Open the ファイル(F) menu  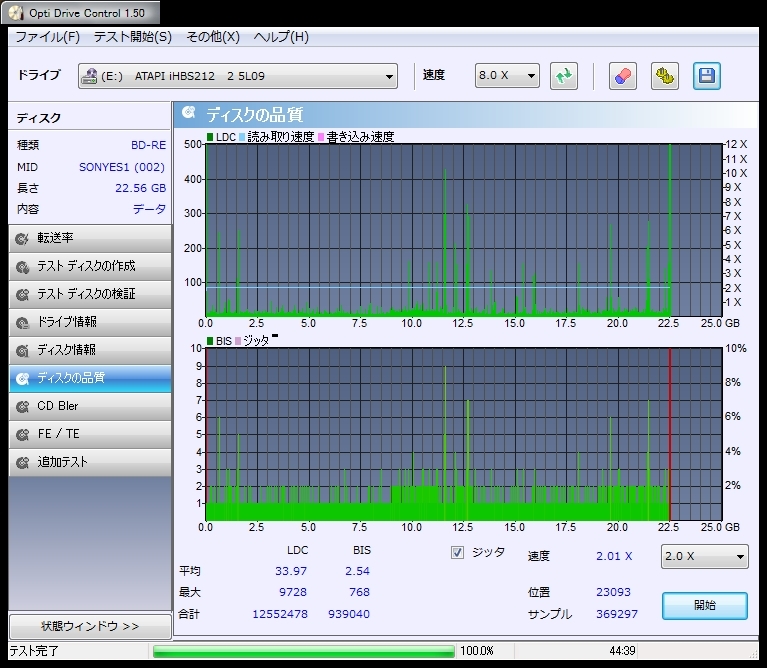coord(47,37)
